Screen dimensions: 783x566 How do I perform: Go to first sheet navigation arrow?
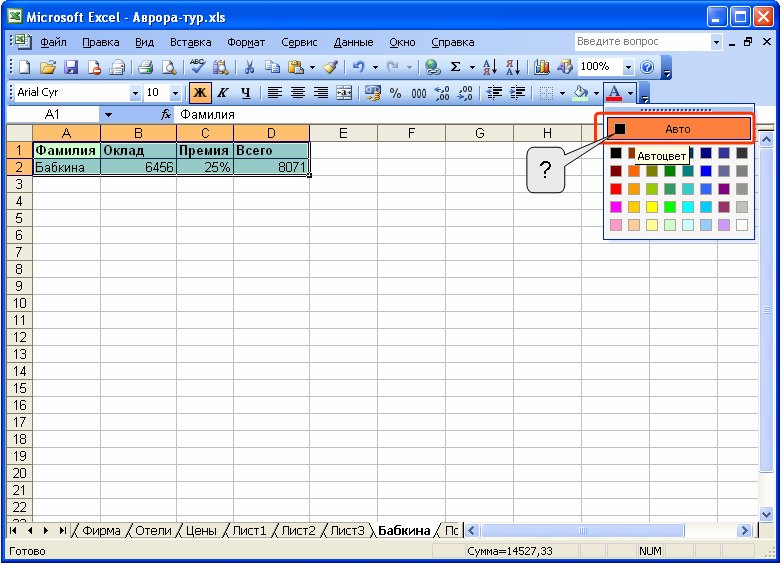(13, 531)
